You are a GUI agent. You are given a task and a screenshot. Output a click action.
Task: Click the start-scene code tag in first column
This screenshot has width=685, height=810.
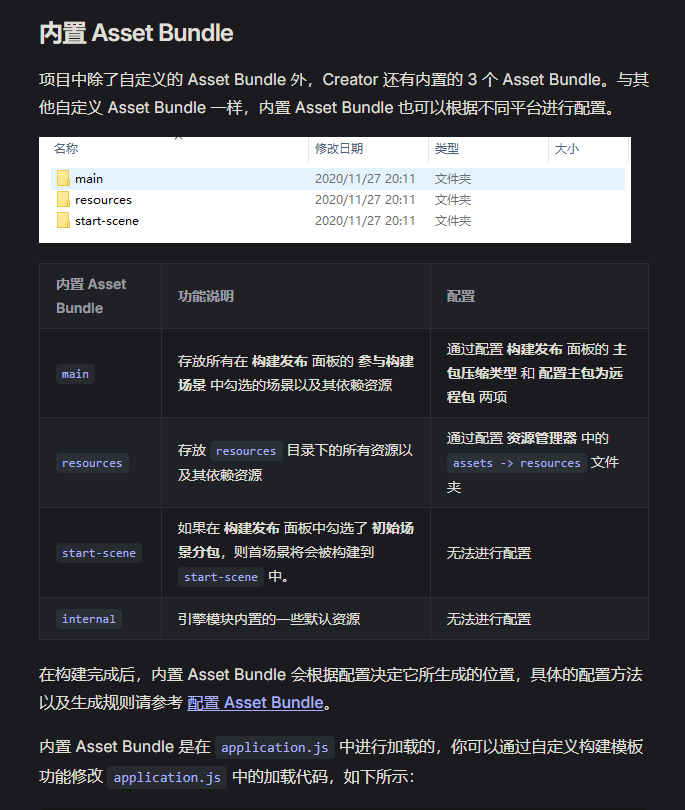tap(99, 553)
